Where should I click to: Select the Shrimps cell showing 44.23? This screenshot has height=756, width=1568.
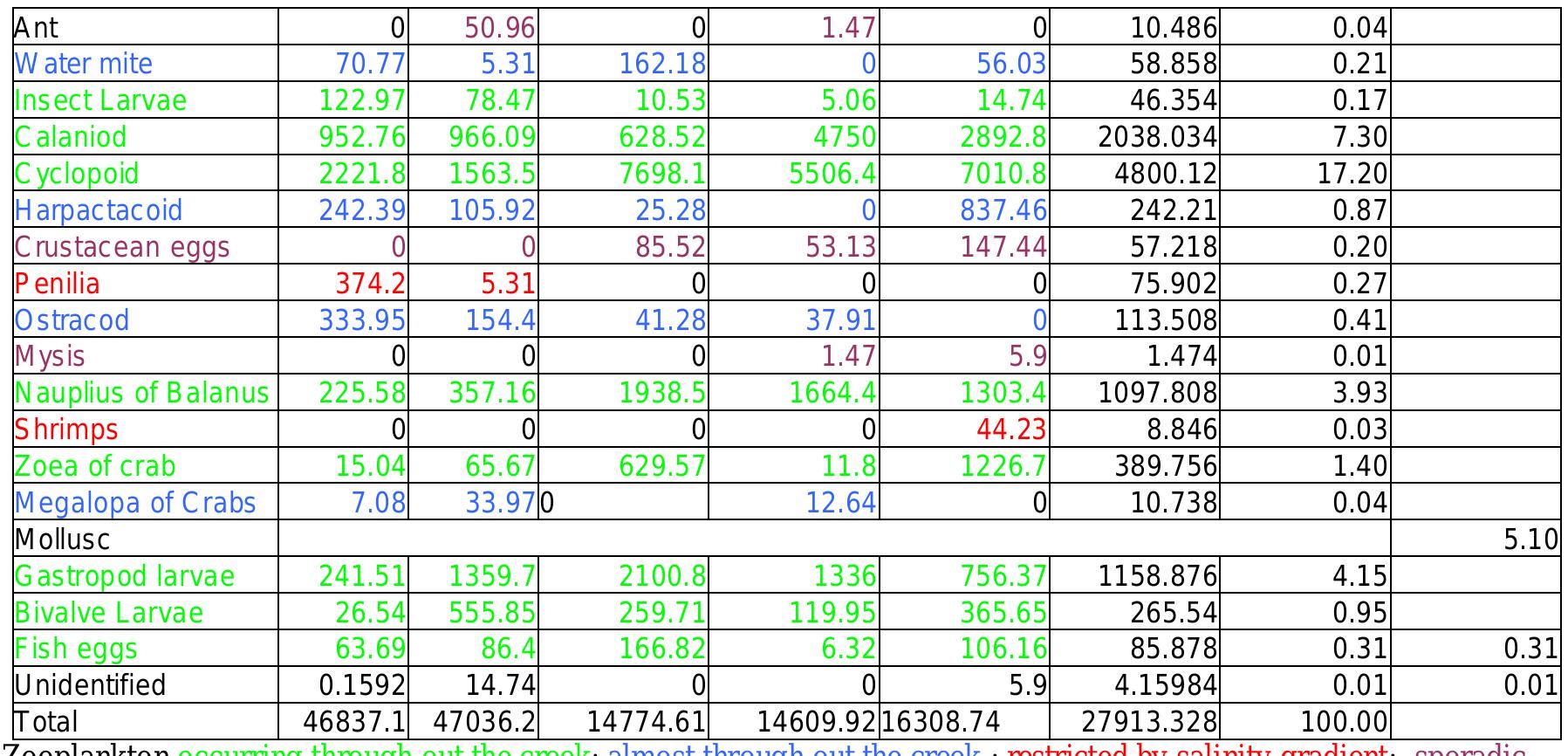pyautogui.click(x=1010, y=430)
